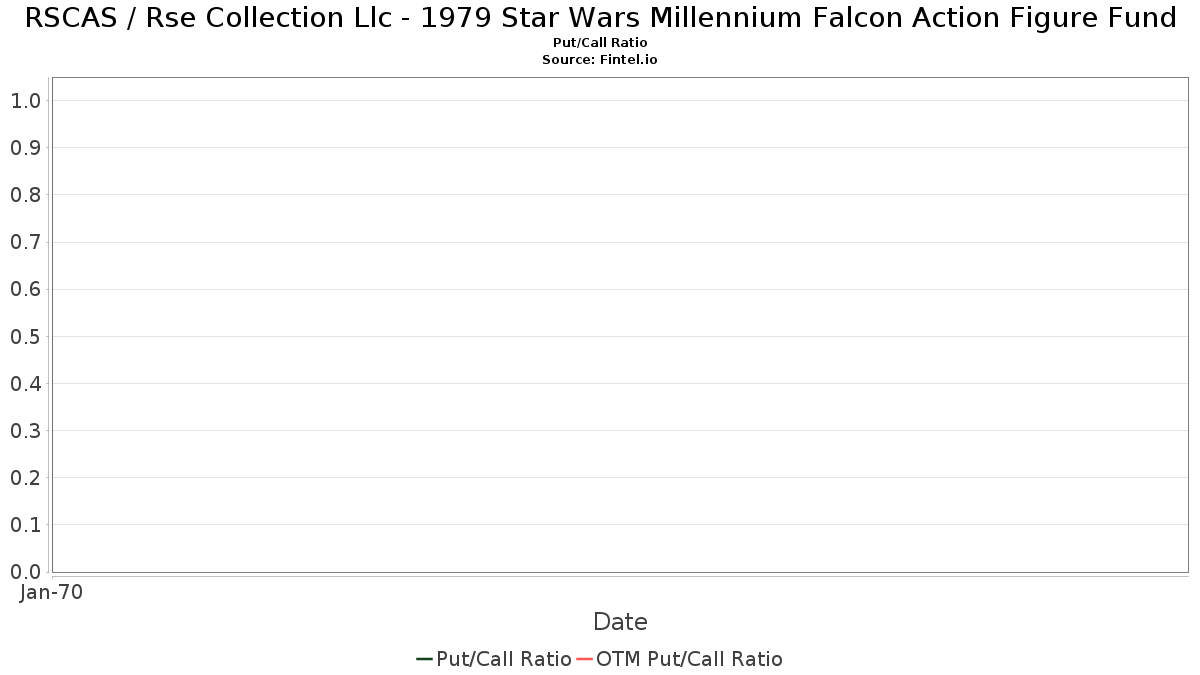Click the RSCAS Millennium Falcon Fund chart title
1200x675 pixels.
coord(600,18)
